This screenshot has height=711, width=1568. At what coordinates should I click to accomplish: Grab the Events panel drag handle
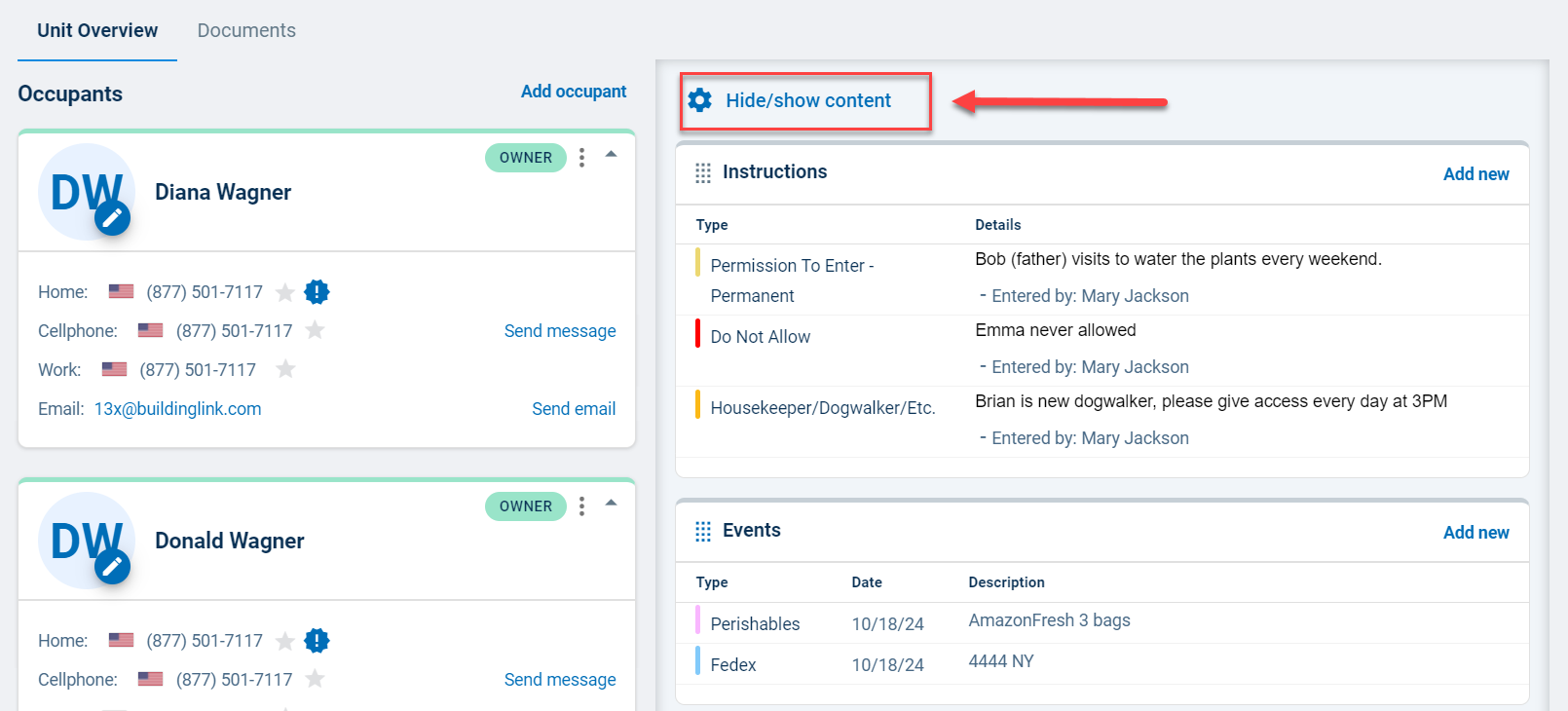pyautogui.click(x=703, y=532)
